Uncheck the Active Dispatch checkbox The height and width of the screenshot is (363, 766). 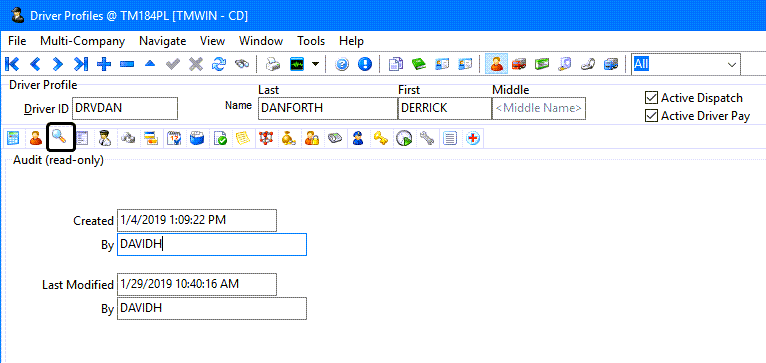click(651, 98)
